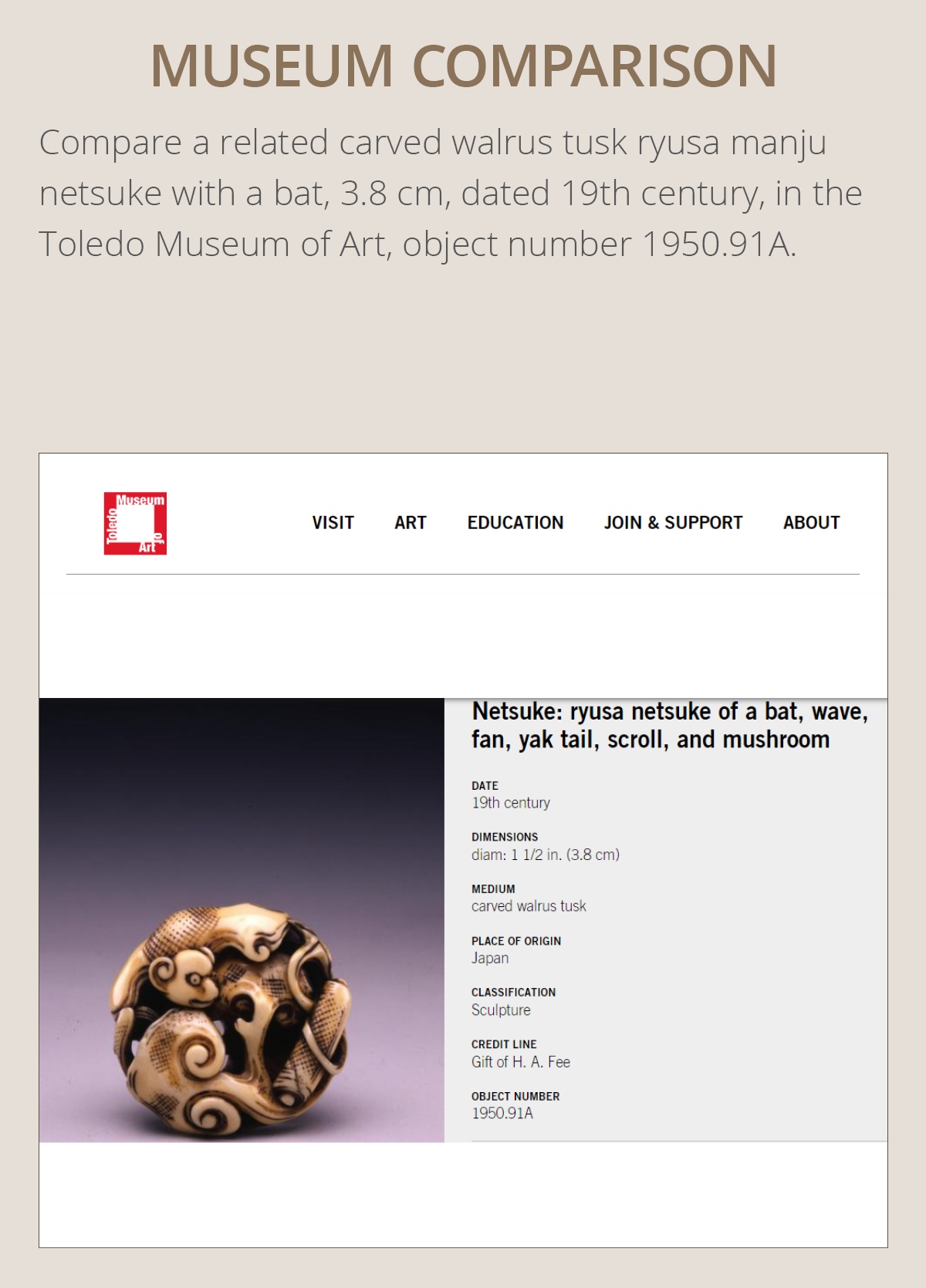926x1288 pixels.
Task: Open the ABOUT menu
Action: click(x=811, y=522)
